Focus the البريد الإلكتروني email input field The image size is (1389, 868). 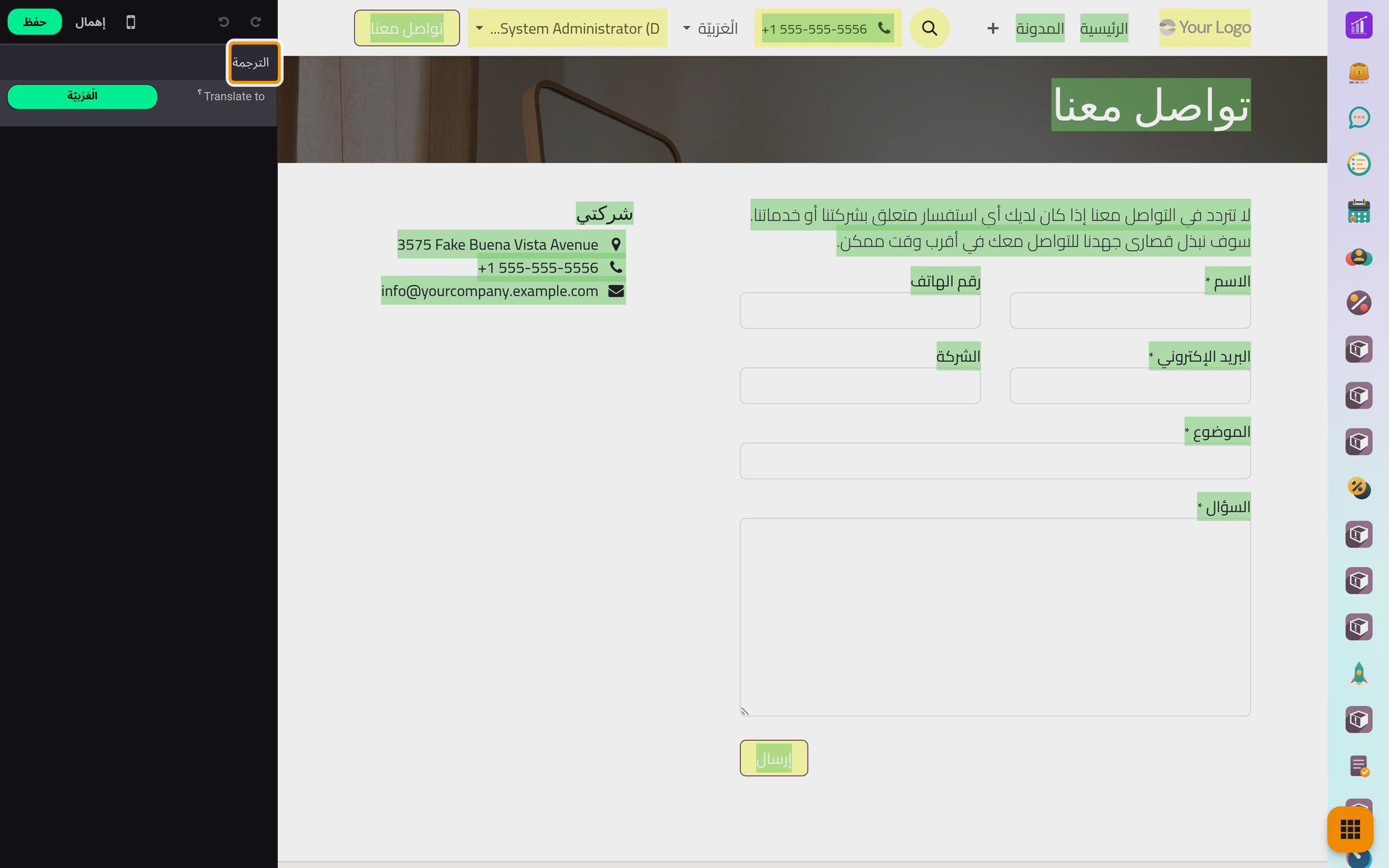(x=1130, y=386)
